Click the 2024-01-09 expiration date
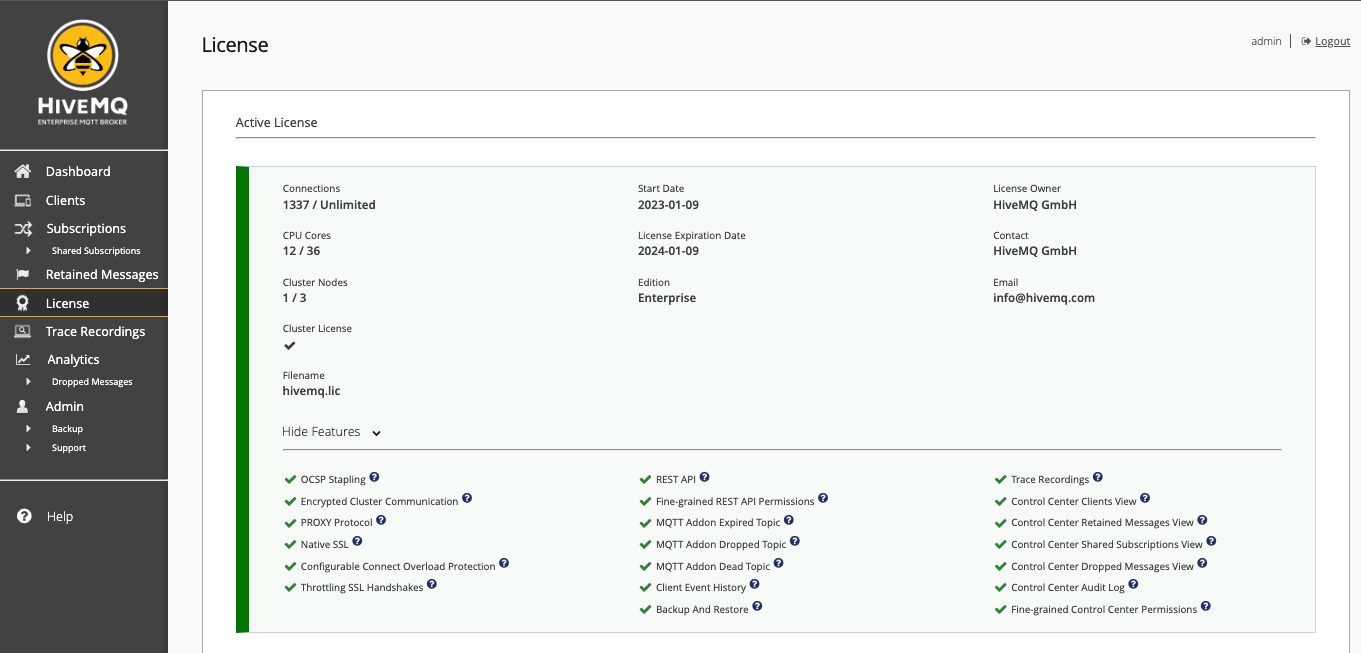This screenshot has width=1361, height=653. coord(668,251)
